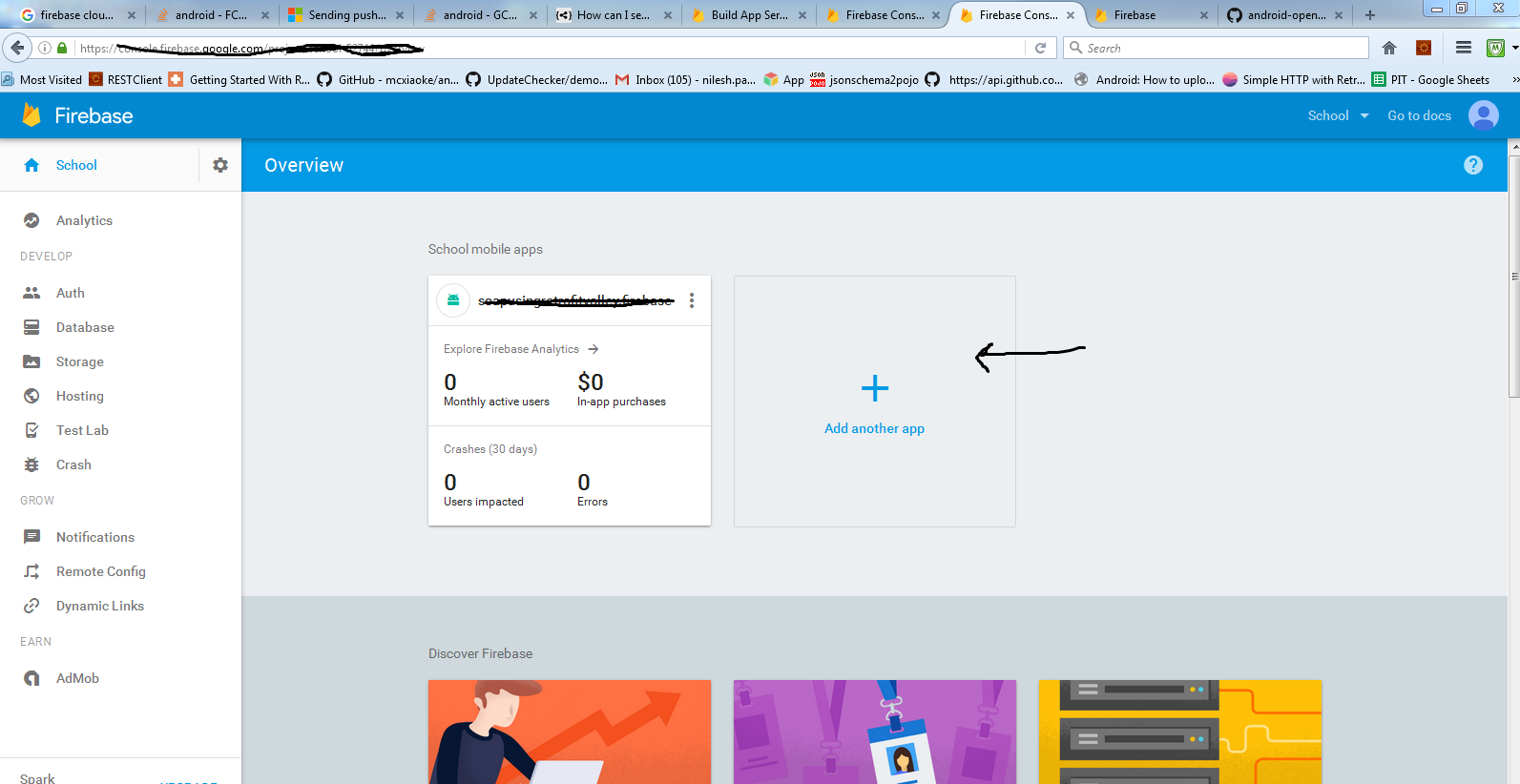This screenshot has width=1520, height=784.
Task: Click the Android app icon on card
Action: click(453, 300)
